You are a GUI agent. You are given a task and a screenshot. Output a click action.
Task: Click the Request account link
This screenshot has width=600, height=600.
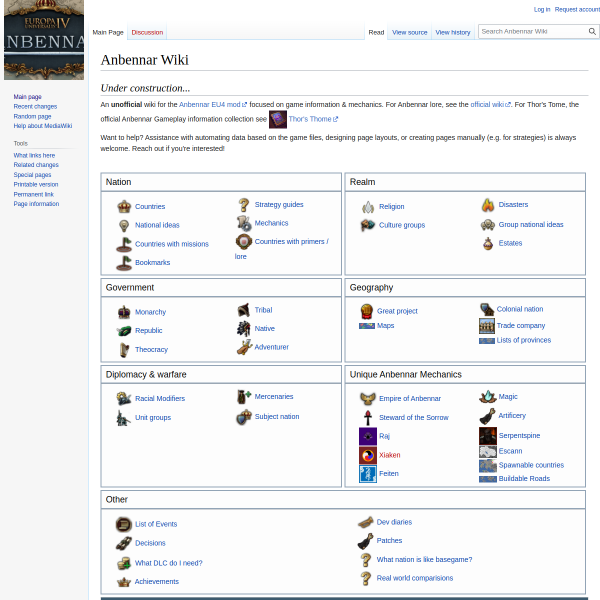[x=577, y=10]
